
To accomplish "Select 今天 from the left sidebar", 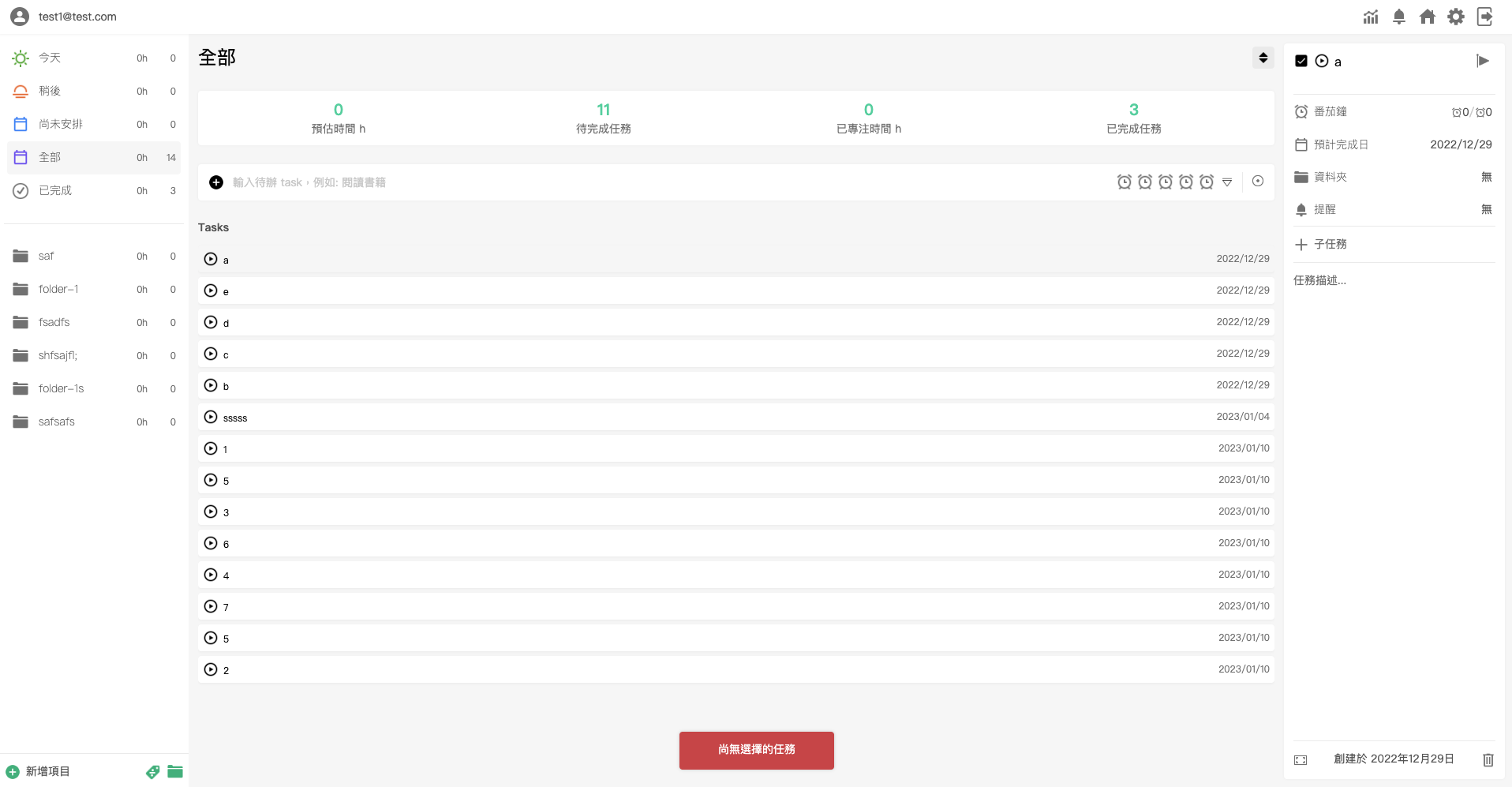I will 49,58.
